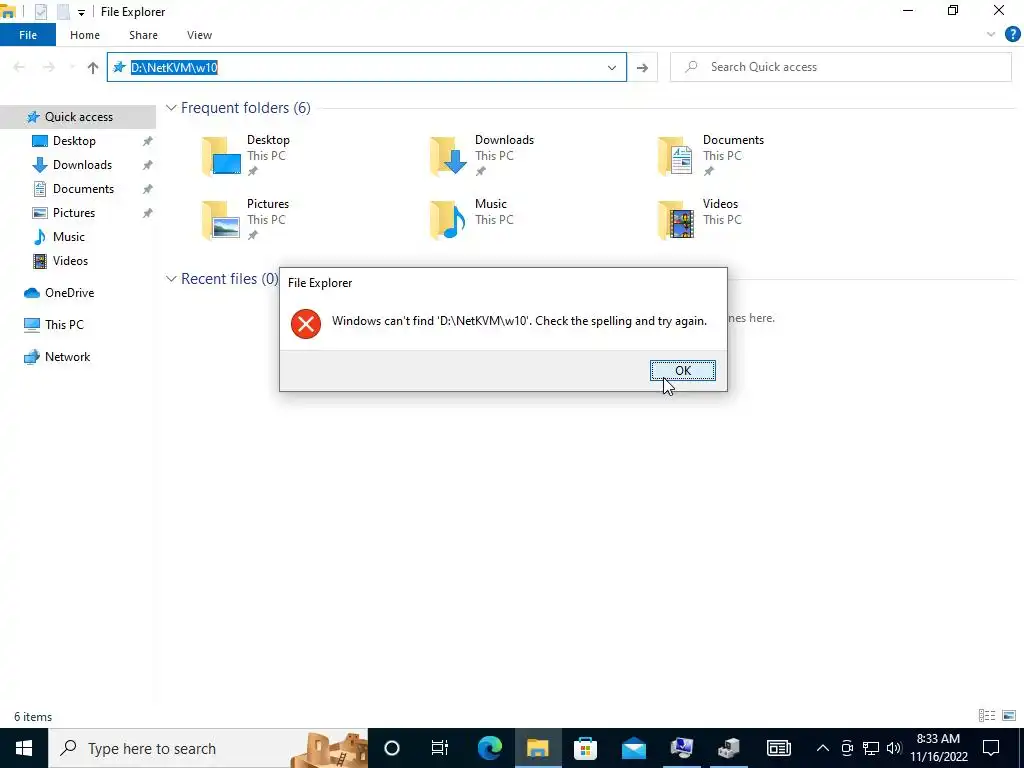Switch to the Home ribbon tab
Image resolution: width=1024 pixels, height=768 pixels.
[x=85, y=35]
